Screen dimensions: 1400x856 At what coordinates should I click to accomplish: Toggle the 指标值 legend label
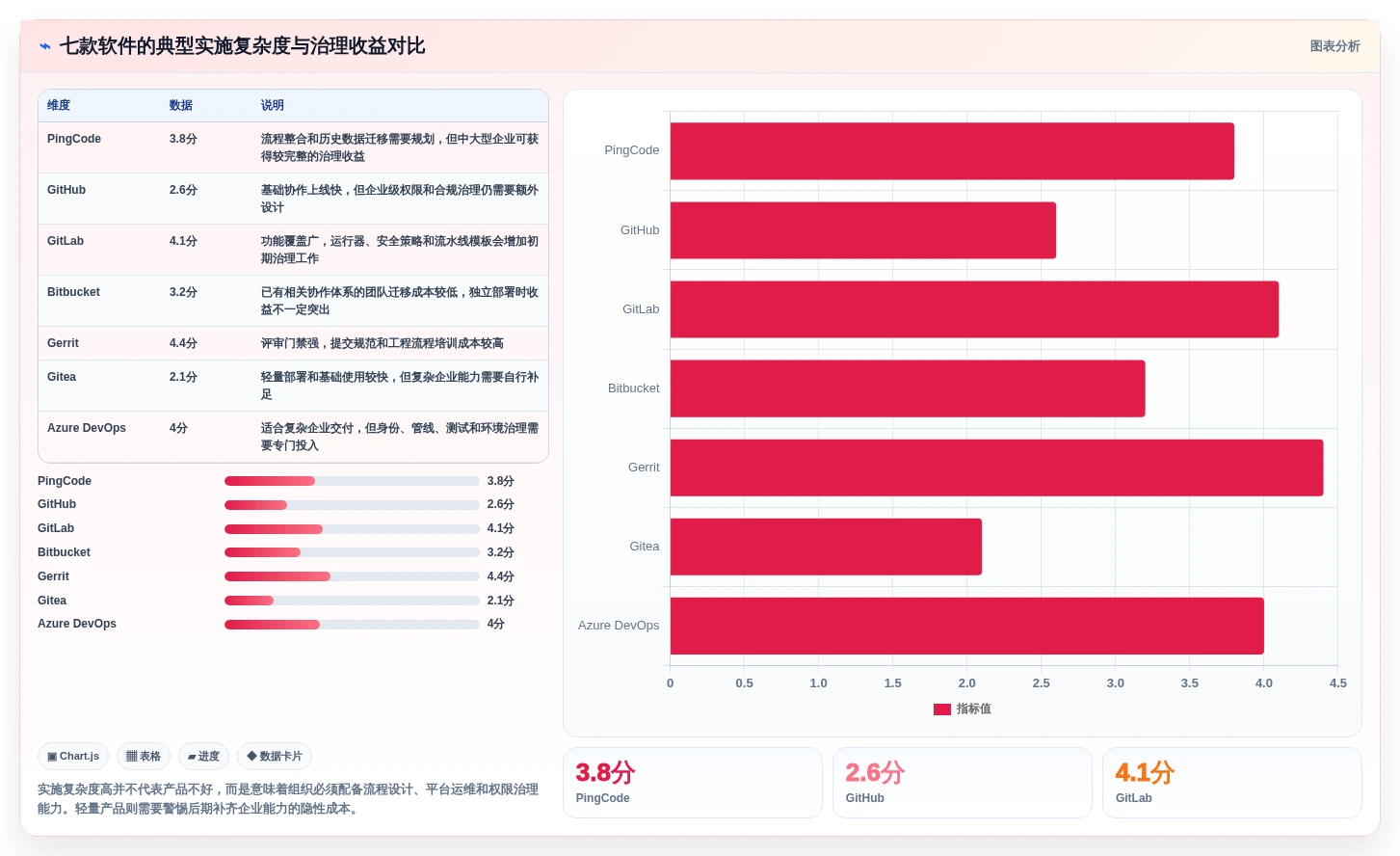click(973, 709)
